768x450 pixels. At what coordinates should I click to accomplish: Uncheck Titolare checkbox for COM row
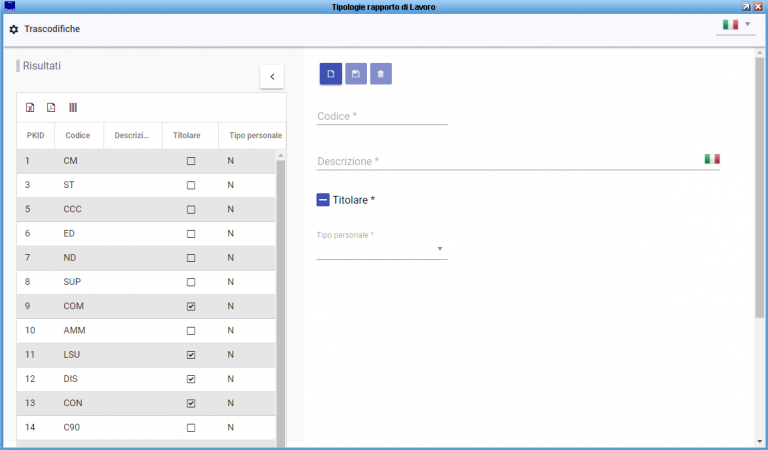[191, 307]
